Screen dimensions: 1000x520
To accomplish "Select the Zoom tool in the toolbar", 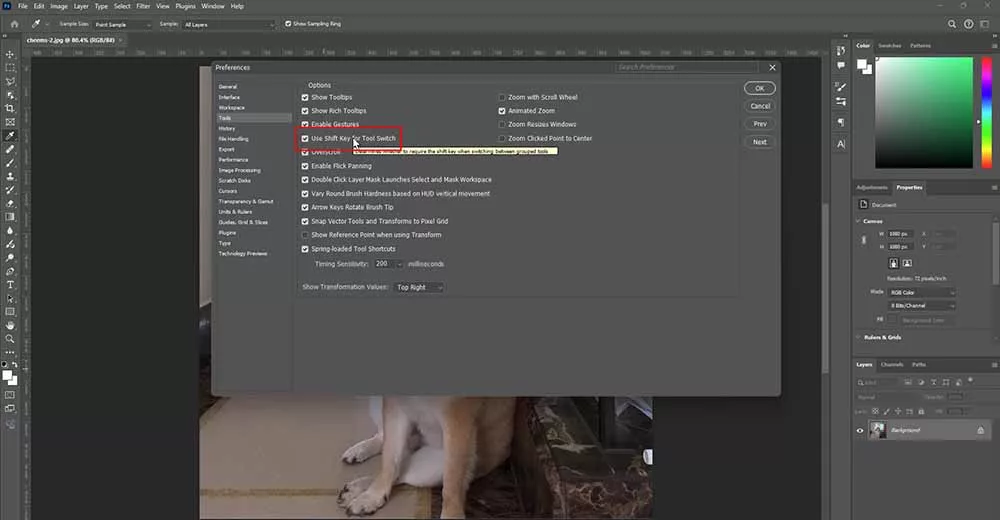I will (x=10, y=339).
